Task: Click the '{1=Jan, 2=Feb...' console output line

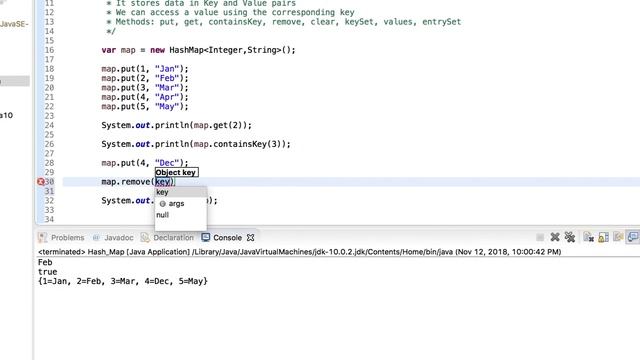Action: coord(123,281)
